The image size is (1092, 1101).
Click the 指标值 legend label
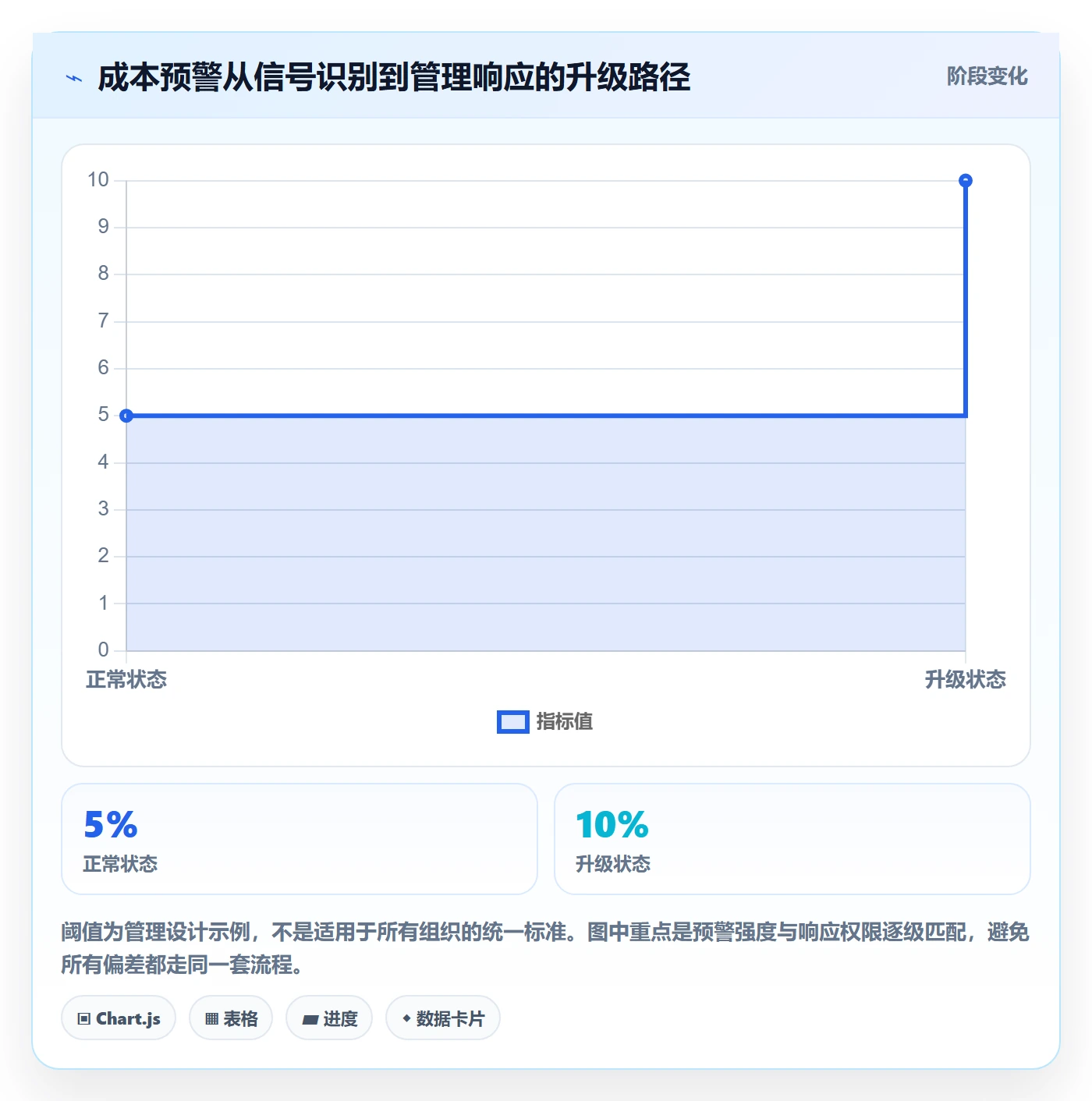[x=565, y=722]
